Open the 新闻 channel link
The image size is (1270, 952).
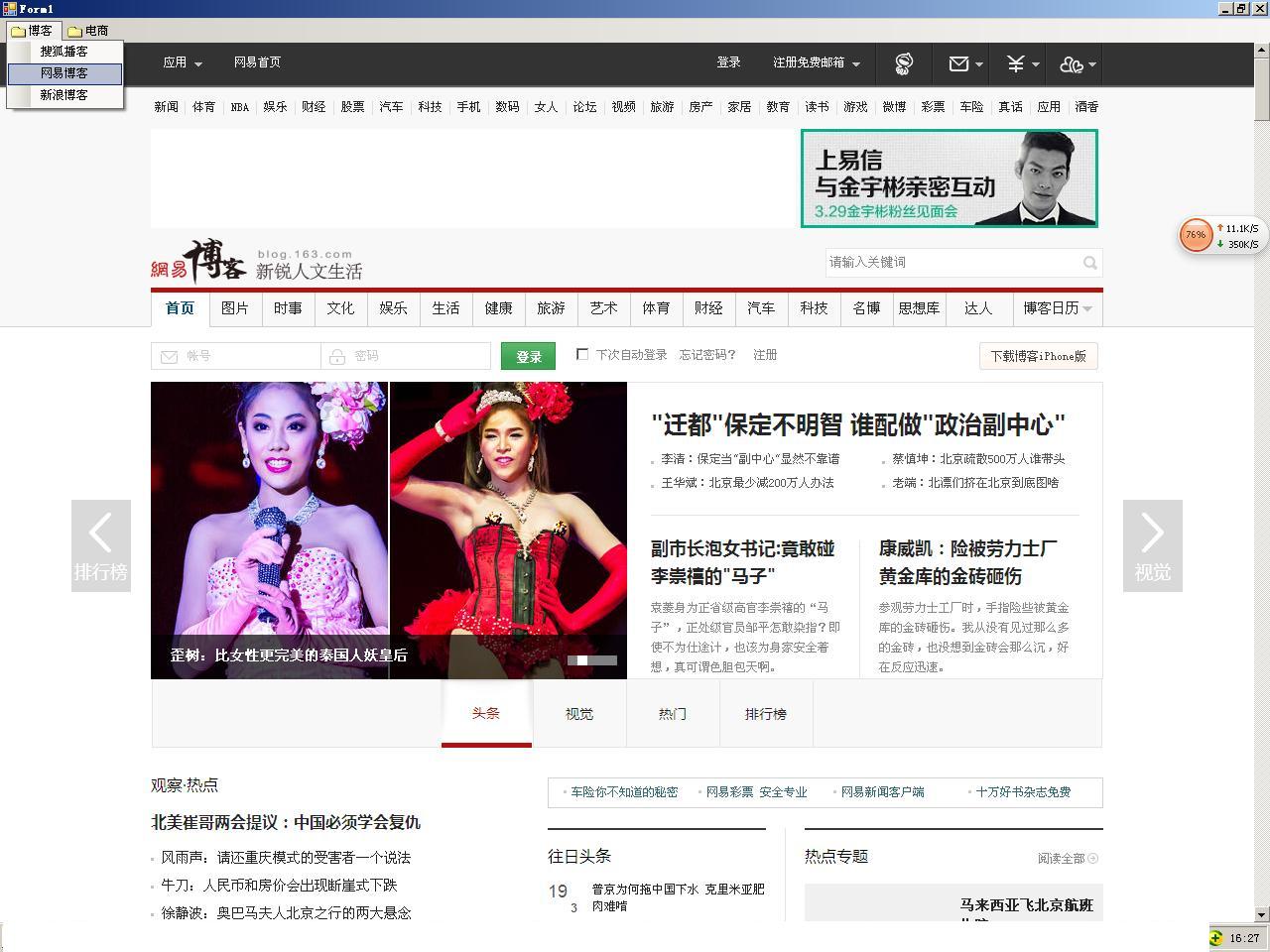click(x=166, y=107)
